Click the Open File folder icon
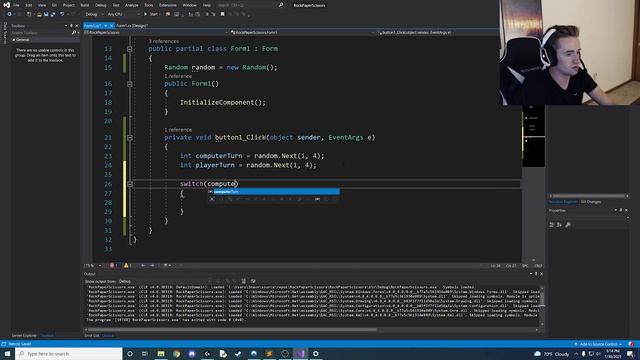640x360 pixels. 39,14
